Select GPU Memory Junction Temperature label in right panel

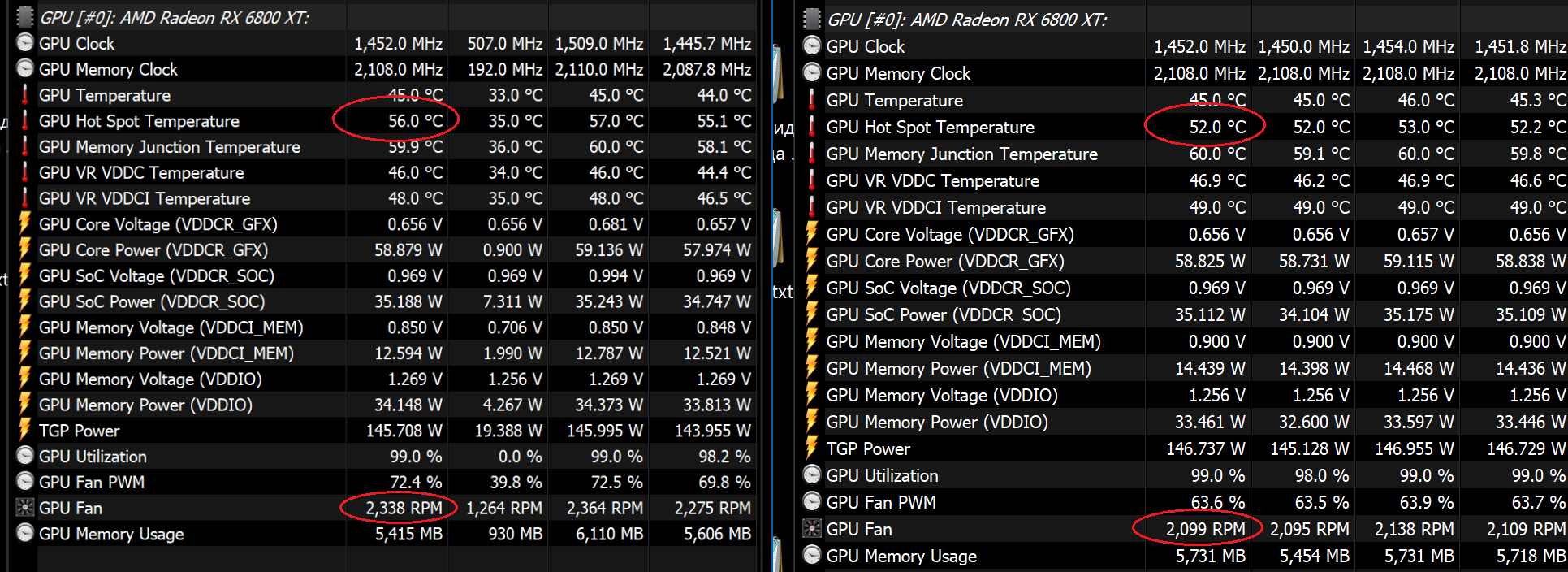coord(962,154)
